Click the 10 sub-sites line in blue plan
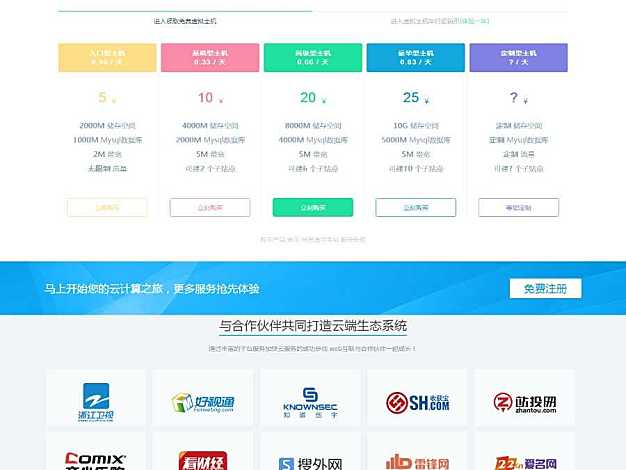 click(416, 169)
